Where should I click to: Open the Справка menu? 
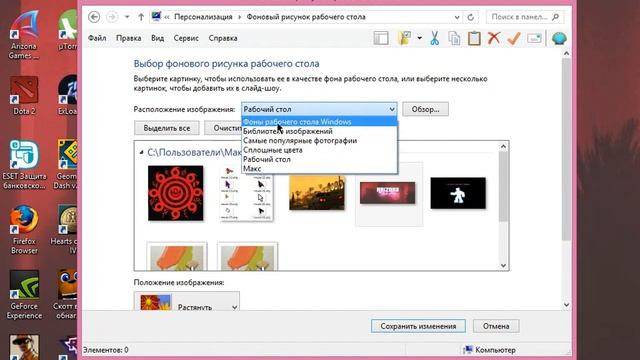tap(223, 38)
